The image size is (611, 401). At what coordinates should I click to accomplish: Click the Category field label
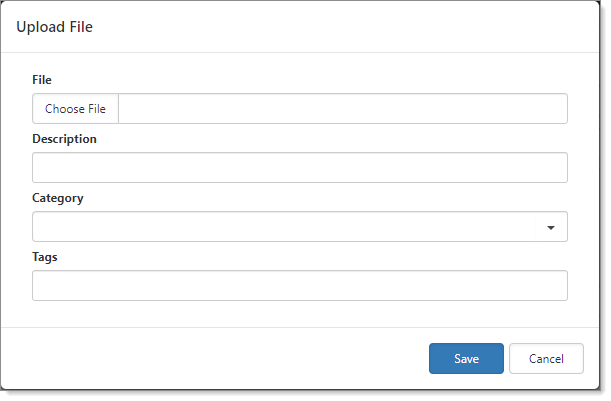pos(58,198)
